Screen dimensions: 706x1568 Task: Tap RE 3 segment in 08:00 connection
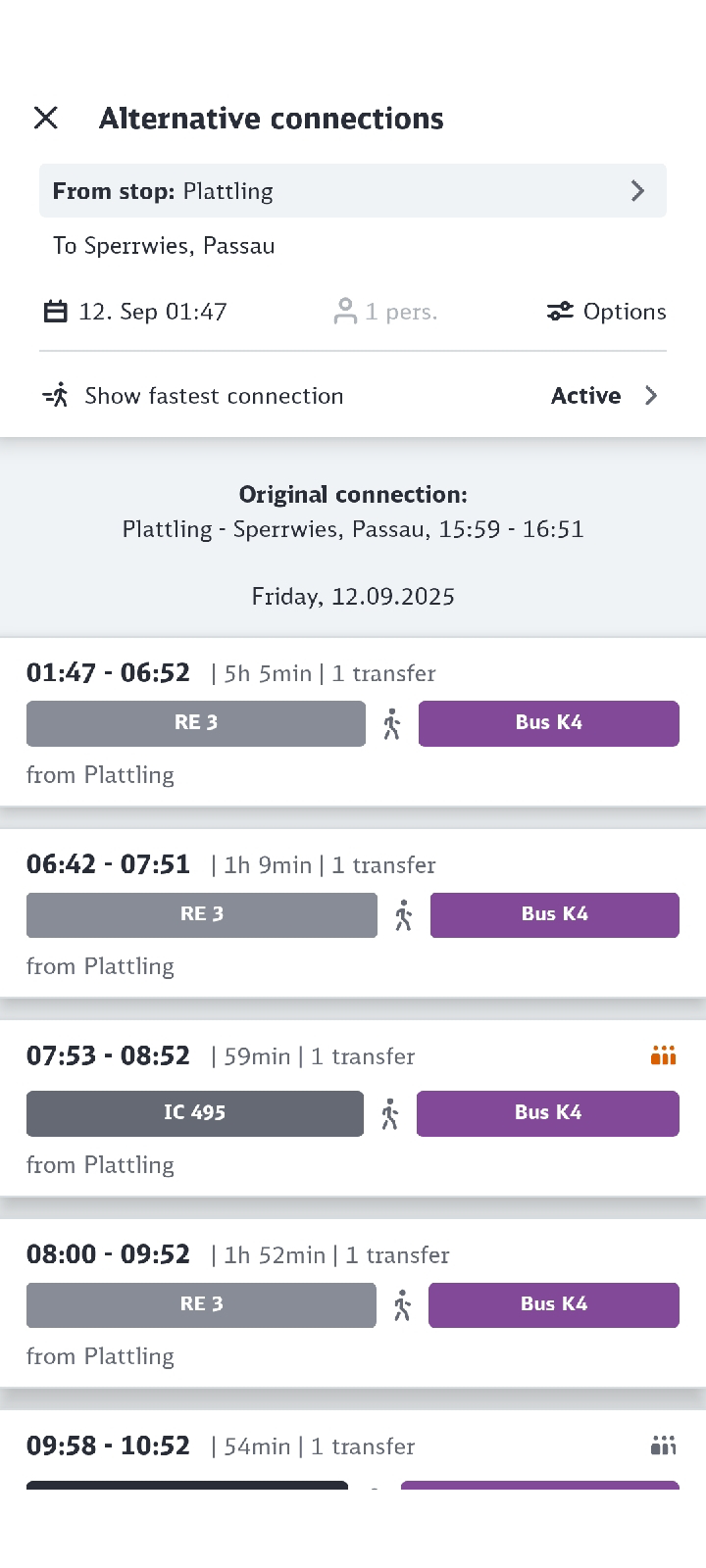(x=201, y=1304)
